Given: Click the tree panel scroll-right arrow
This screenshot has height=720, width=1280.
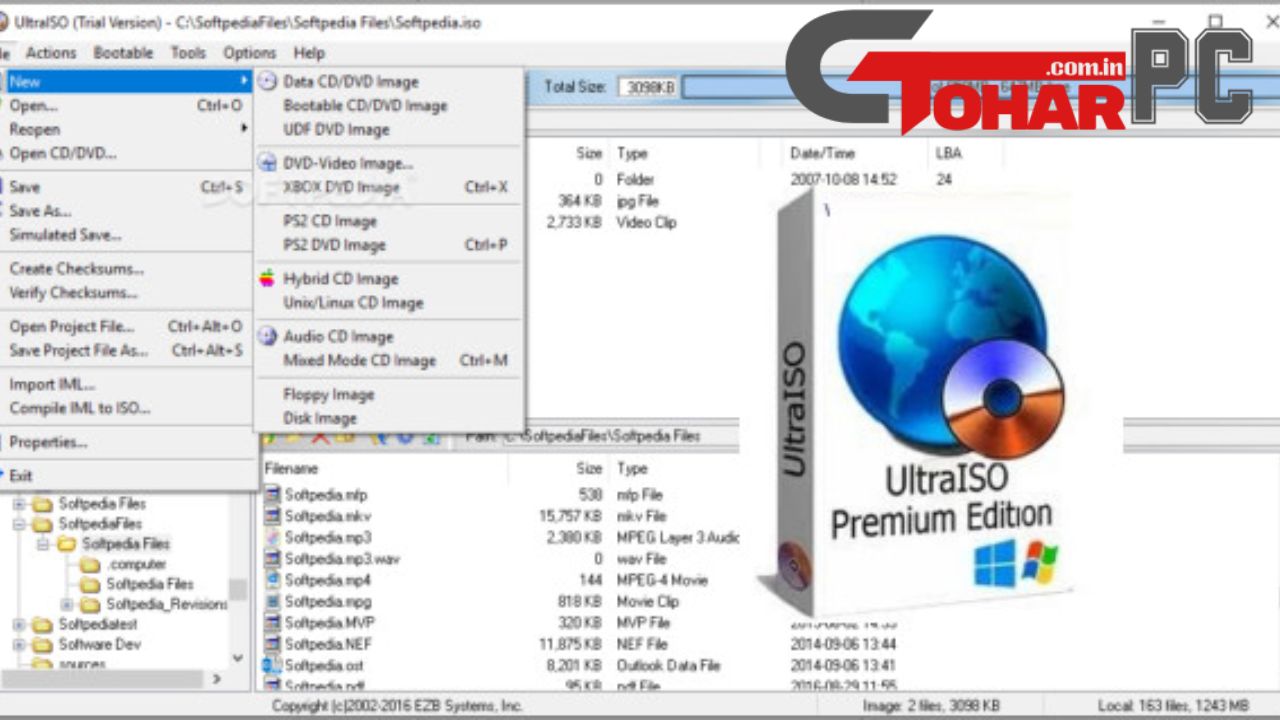Looking at the screenshot, I should [x=217, y=679].
